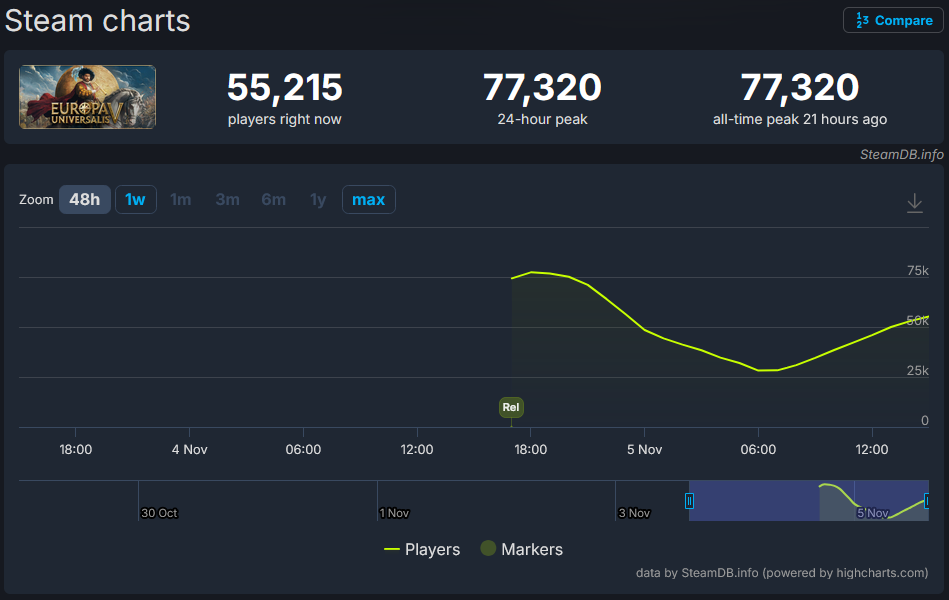This screenshot has width=949, height=600.
Task: Open the SteamDB.info credit link
Action: (x=901, y=154)
